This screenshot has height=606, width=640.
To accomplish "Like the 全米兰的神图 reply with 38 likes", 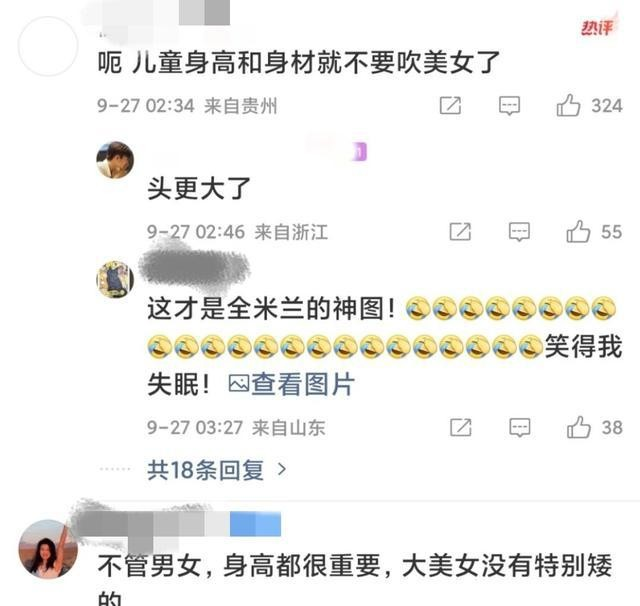I will click(579, 427).
